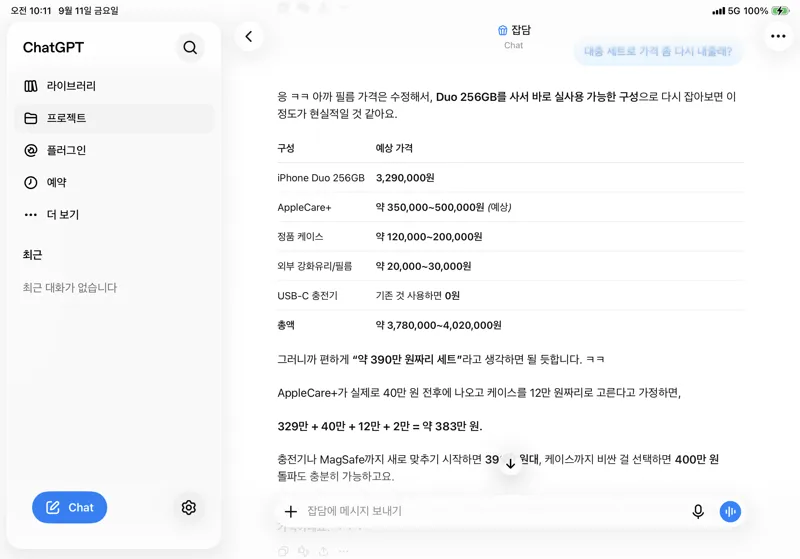
Task: Open attachments with the plus icon
Action: click(291, 511)
